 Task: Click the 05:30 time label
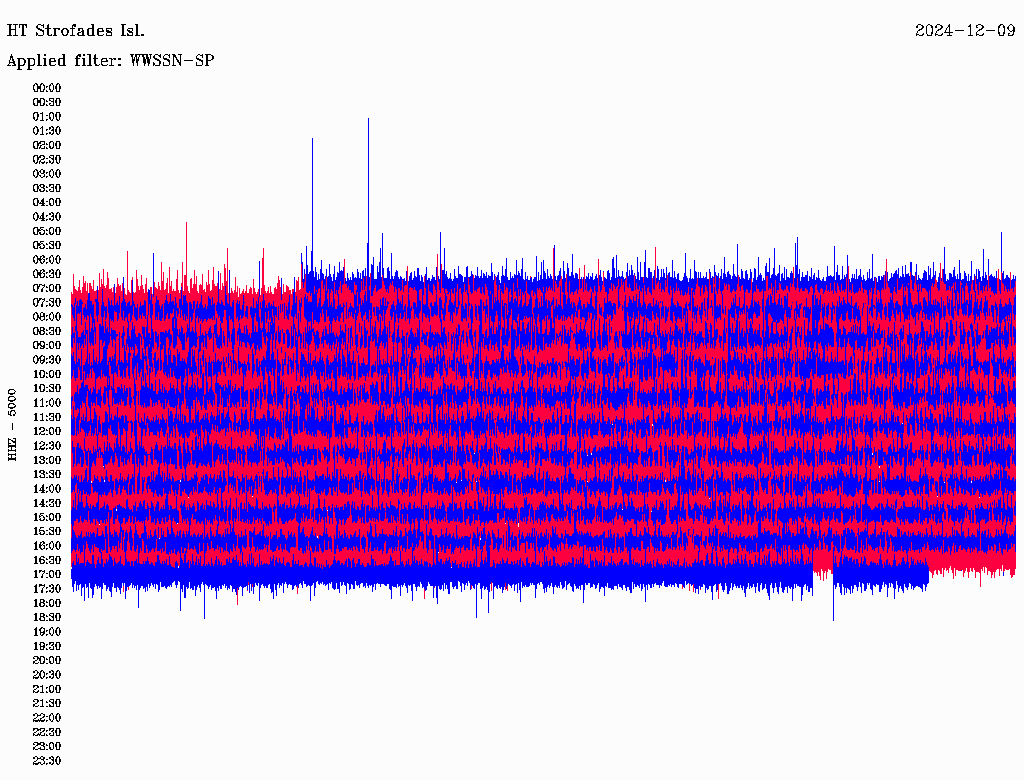47,245
